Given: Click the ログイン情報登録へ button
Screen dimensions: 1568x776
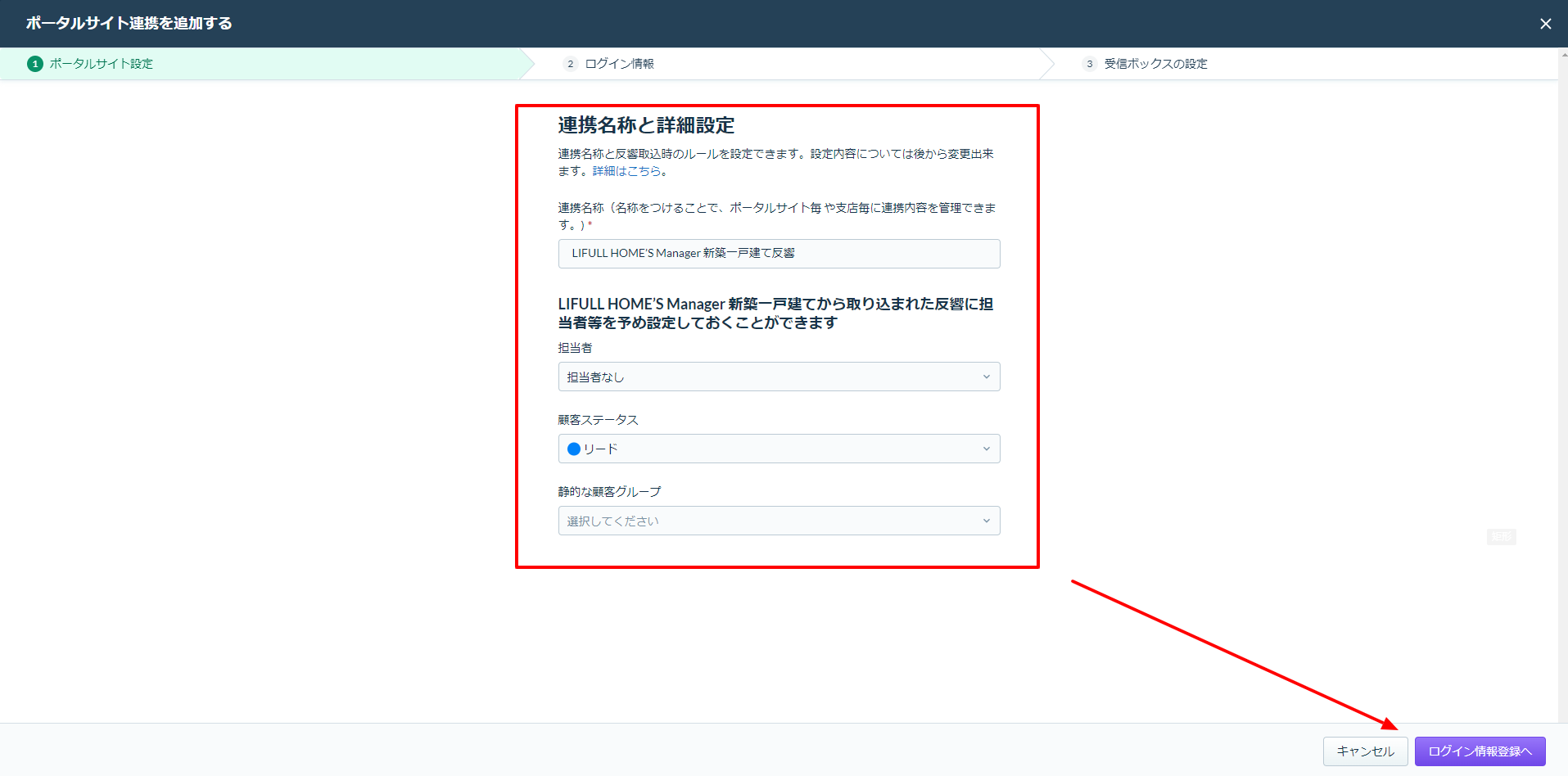Looking at the screenshot, I should tap(1480, 751).
